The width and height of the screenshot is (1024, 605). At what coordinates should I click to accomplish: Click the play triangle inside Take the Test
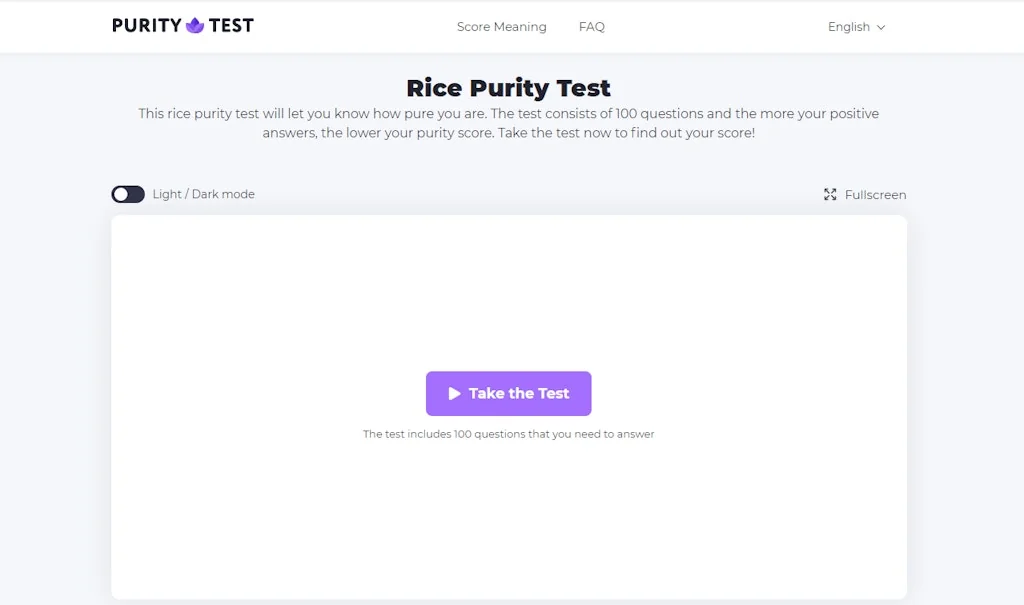point(453,393)
